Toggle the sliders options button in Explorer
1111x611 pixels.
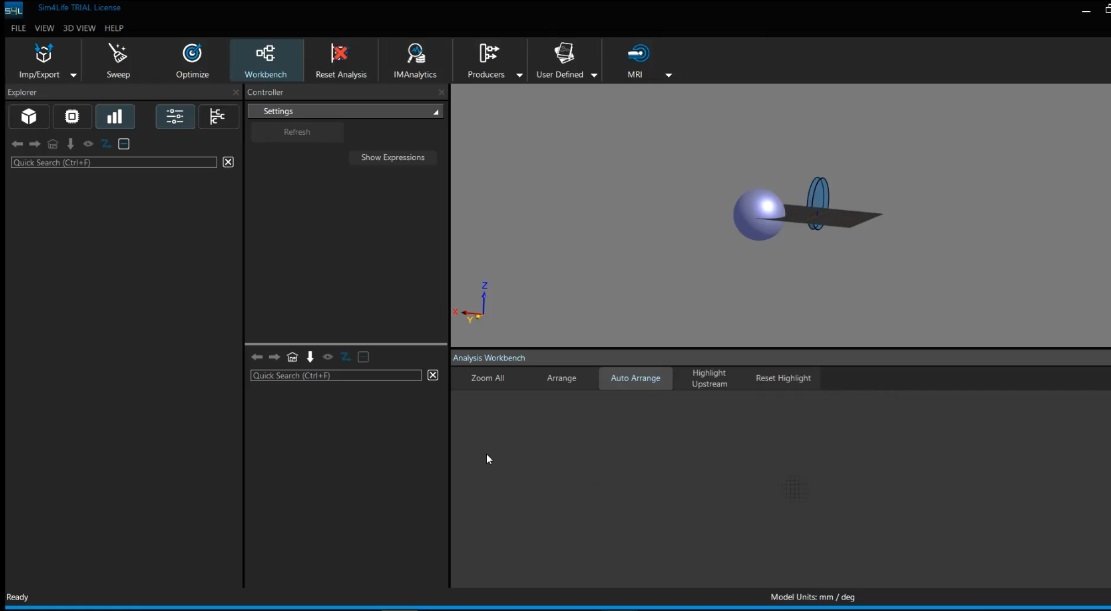[x=175, y=117]
